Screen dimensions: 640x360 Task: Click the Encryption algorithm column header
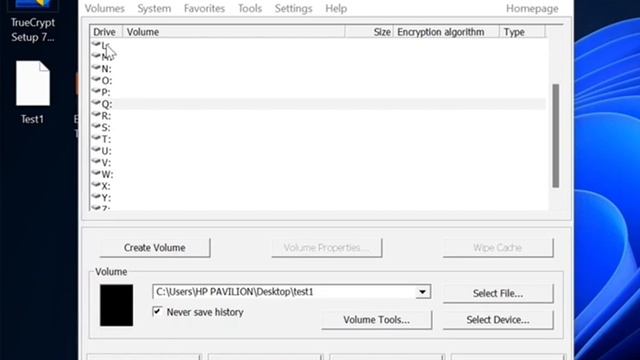[x=446, y=32]
